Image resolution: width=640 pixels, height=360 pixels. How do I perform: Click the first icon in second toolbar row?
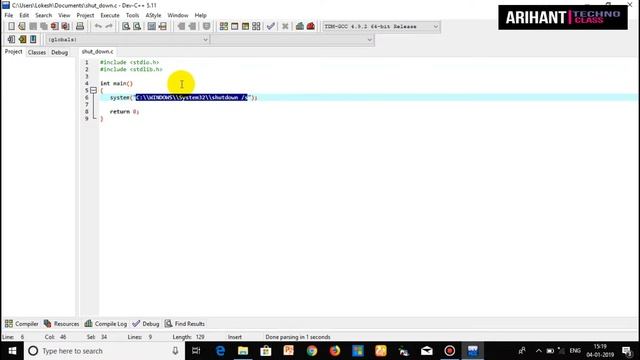pyautogui.click(x=11, y=40)
